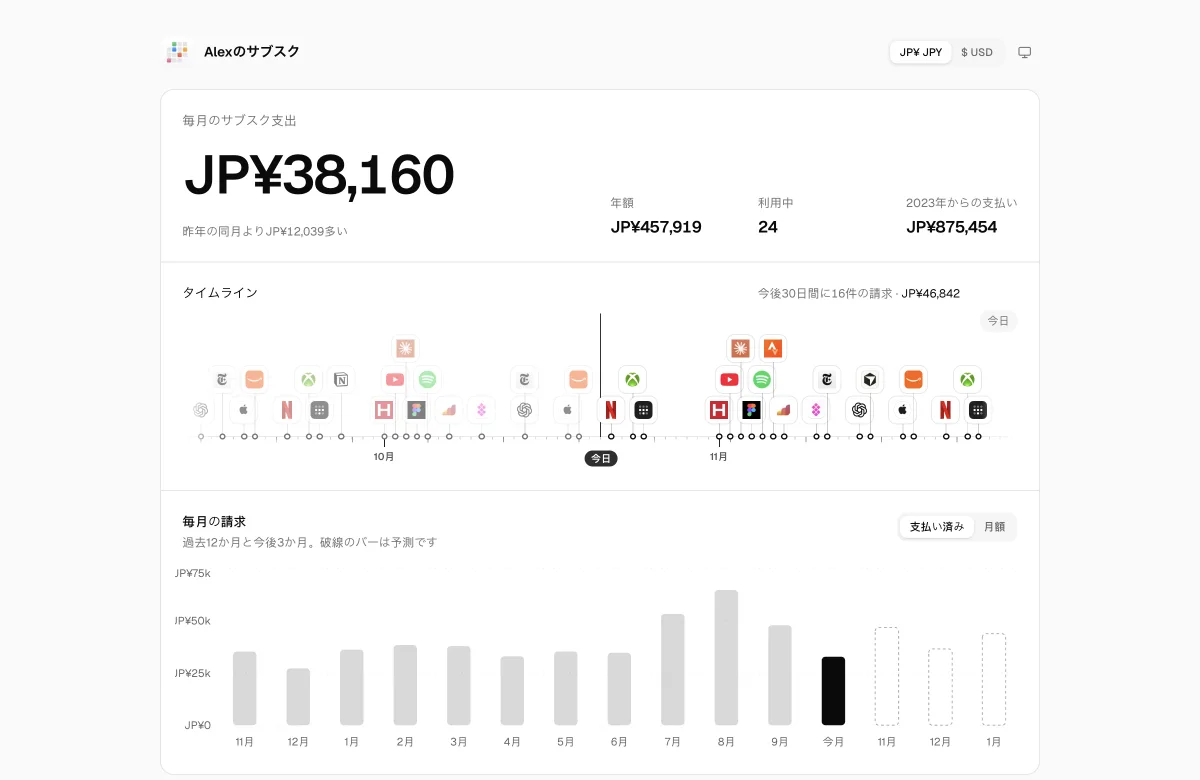Click the 7月 bar in monthly chart
The image size is (1200, 780).
click(x=673, y=670)
